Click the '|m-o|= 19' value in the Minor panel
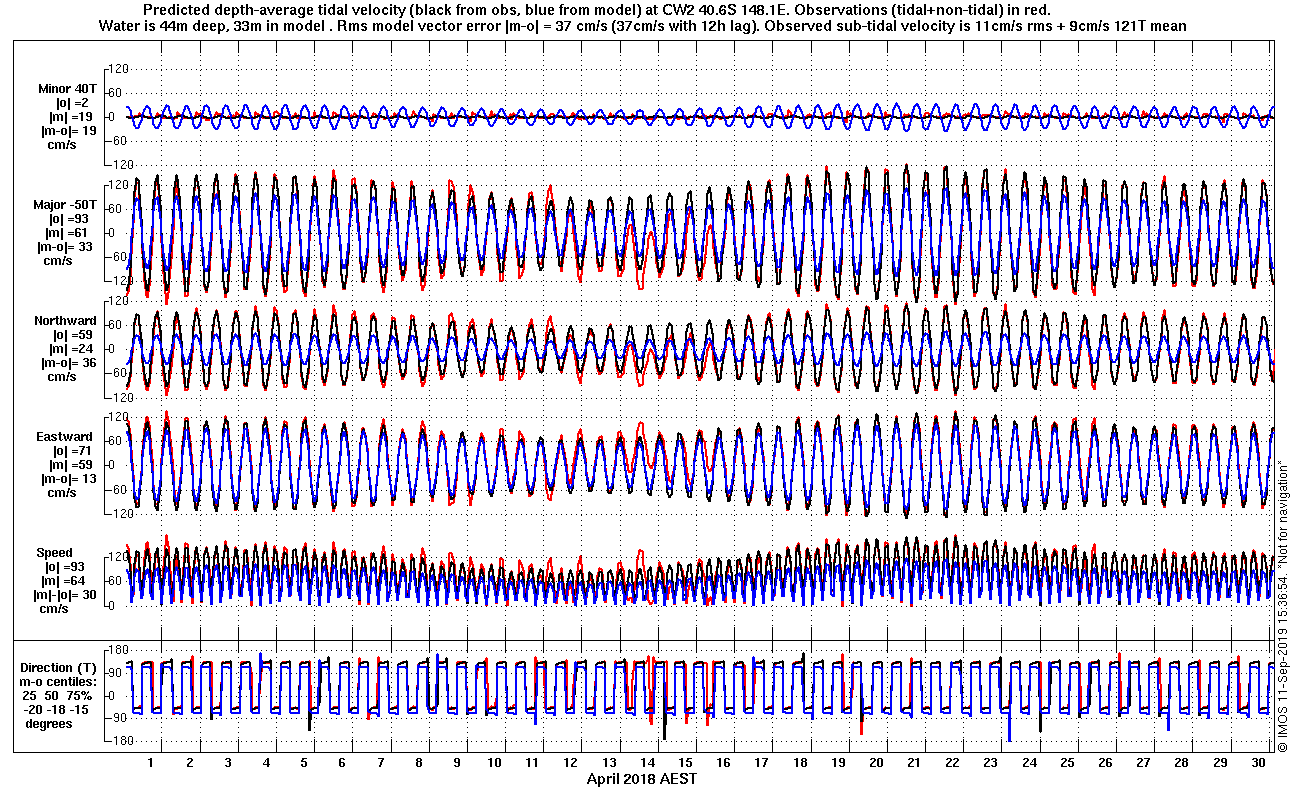This screenshot has width=1300, height=800. (68, 131)
